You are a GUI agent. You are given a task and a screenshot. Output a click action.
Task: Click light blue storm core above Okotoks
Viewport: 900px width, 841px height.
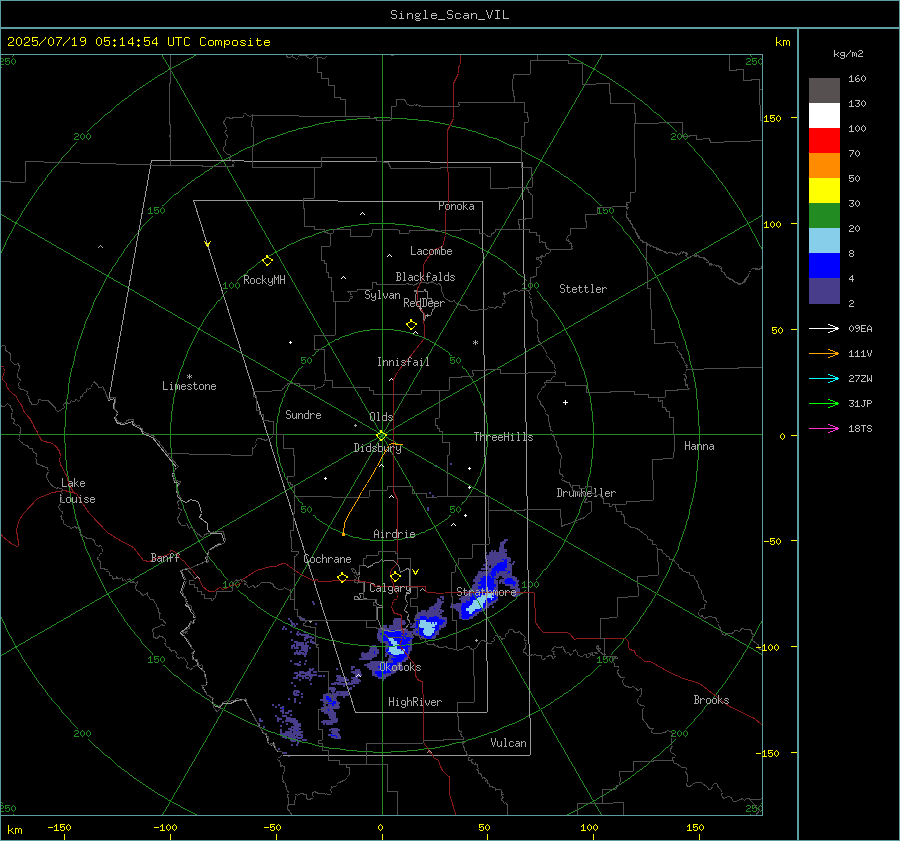[395, 645]
